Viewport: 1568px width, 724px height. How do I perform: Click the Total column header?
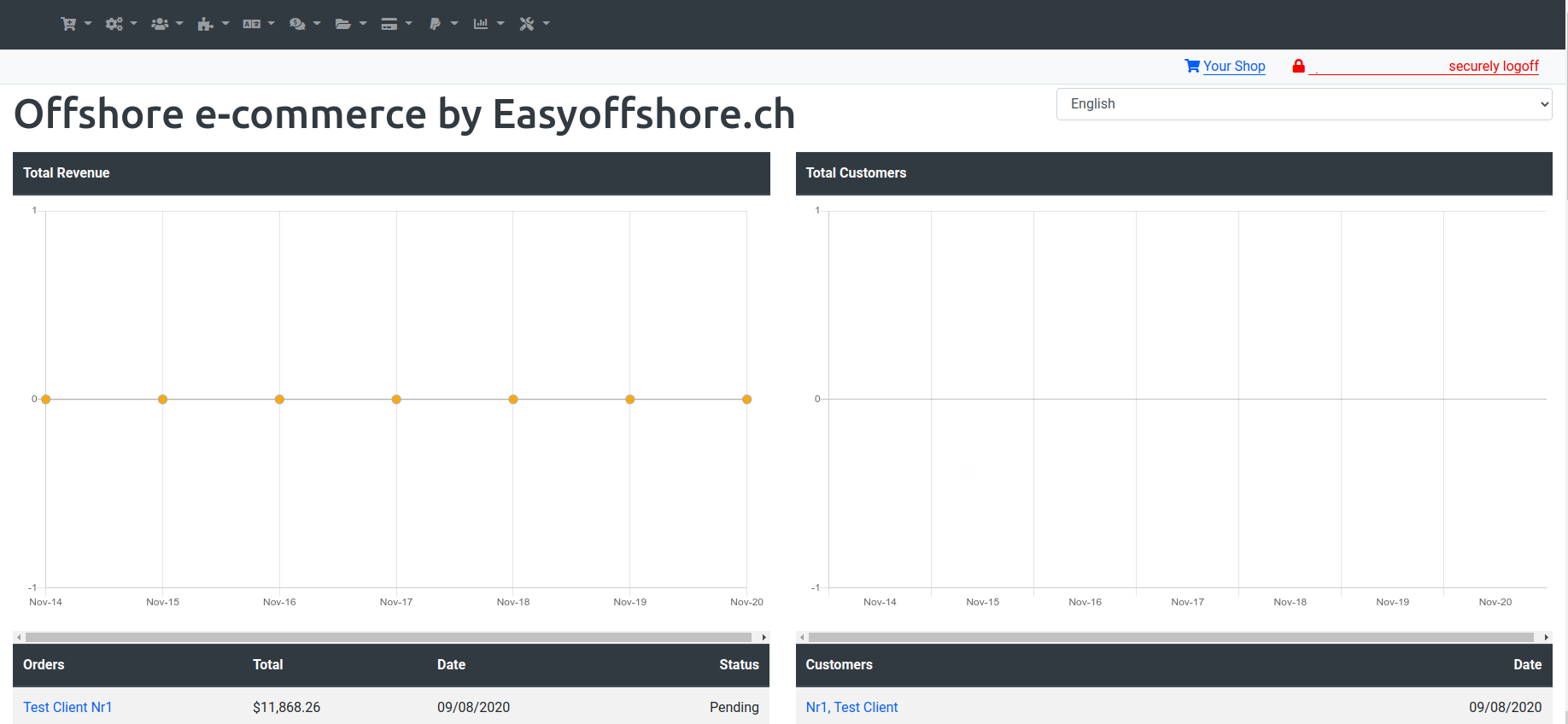[267, 664]
